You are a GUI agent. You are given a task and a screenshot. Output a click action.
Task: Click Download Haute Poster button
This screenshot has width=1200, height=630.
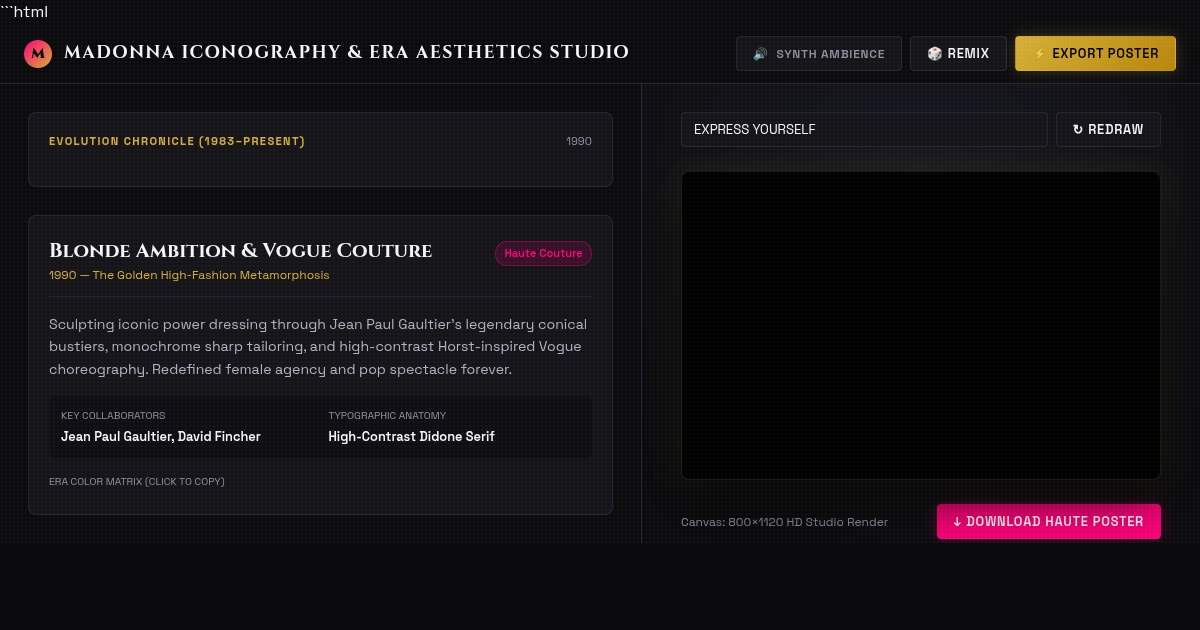point(1049,522)
